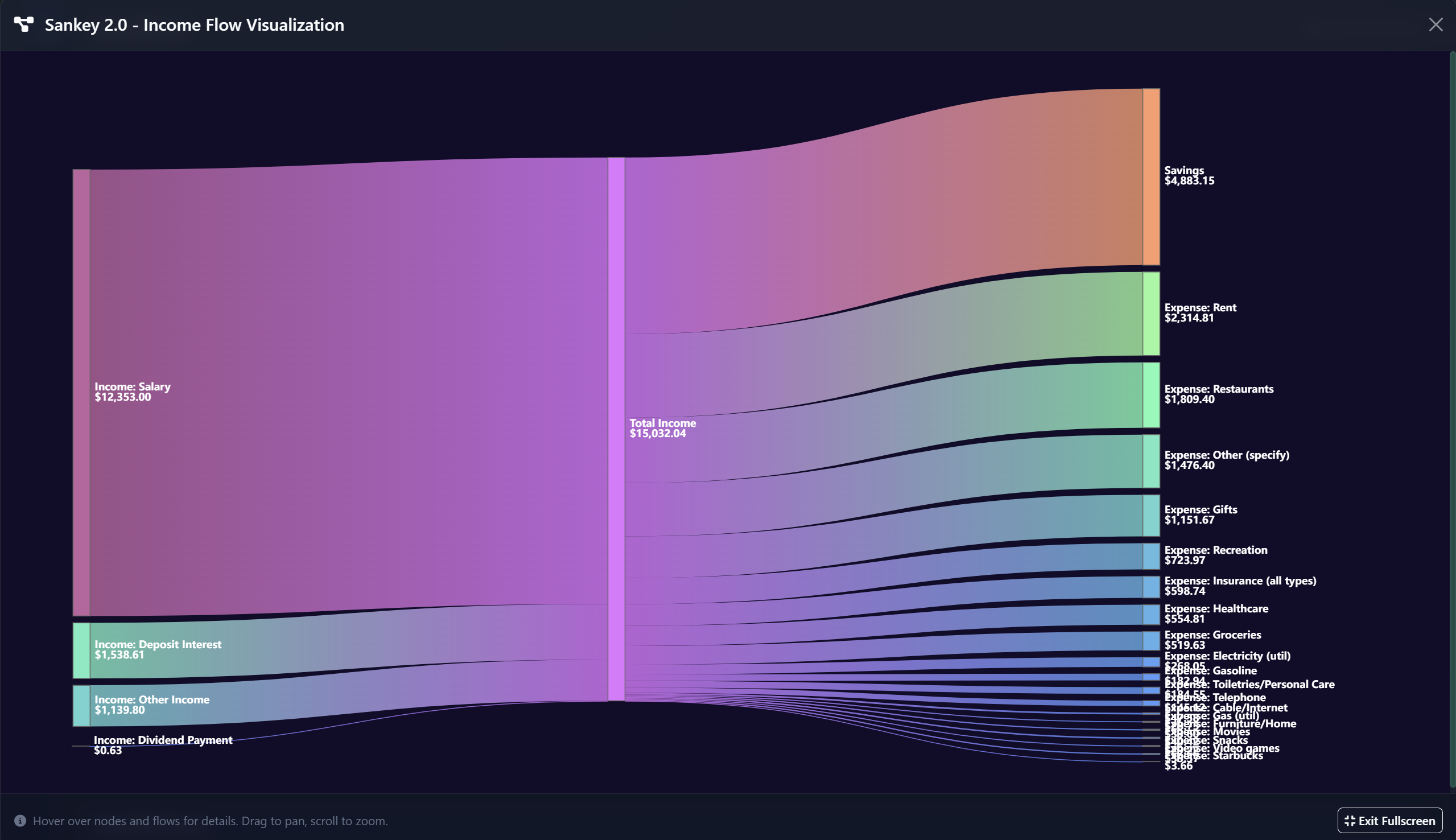
Task: Click the Sankey 2.0 logo icon
Action: coord(24,25)
